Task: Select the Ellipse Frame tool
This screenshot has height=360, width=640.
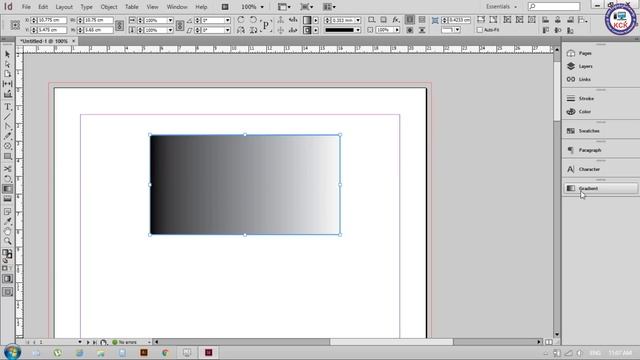Action: pos(7,146)
